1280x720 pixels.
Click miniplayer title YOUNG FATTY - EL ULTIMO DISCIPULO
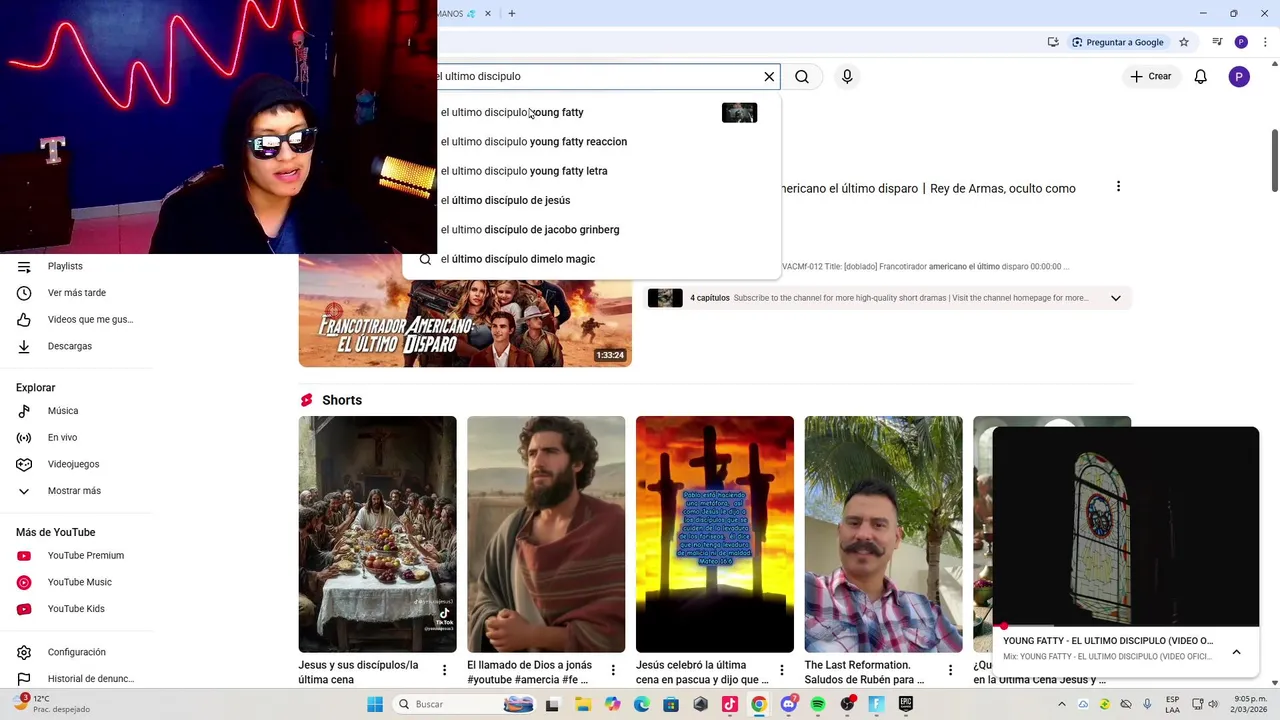tap(1108, 641)
